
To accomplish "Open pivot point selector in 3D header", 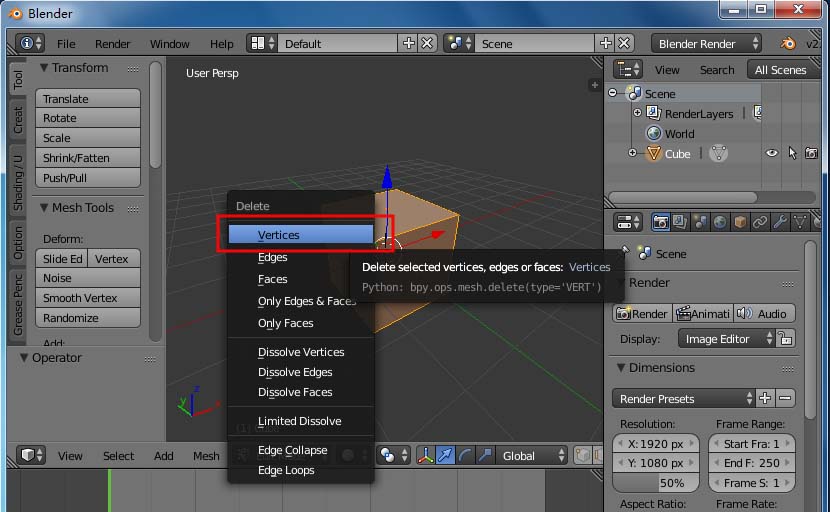I will point(394,455).
